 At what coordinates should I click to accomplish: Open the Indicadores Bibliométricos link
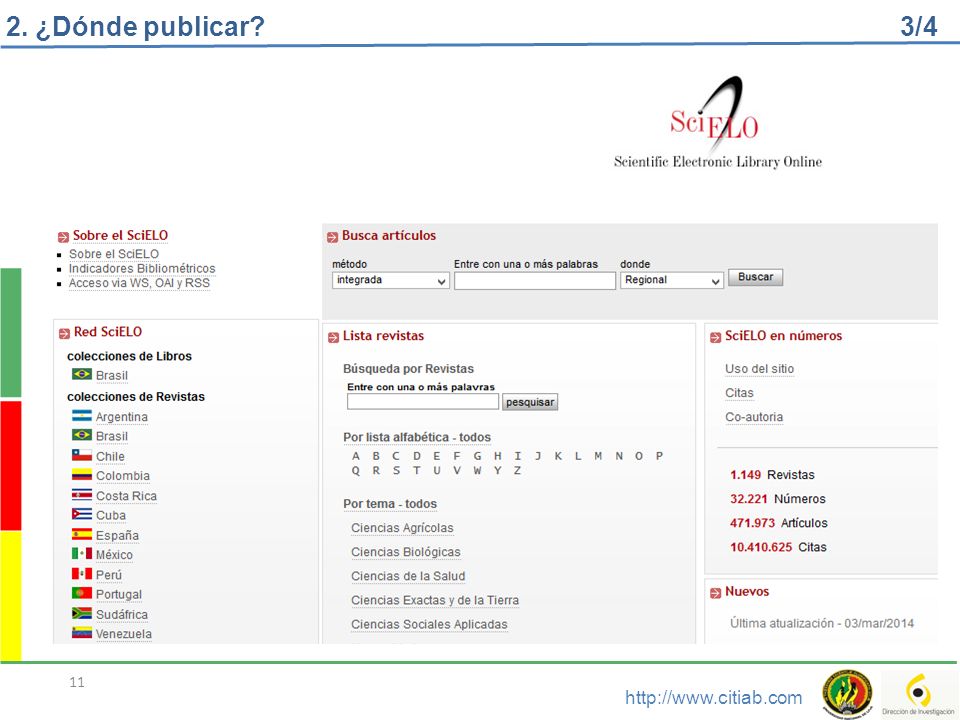pyautogui.click(x=142, y=268)
